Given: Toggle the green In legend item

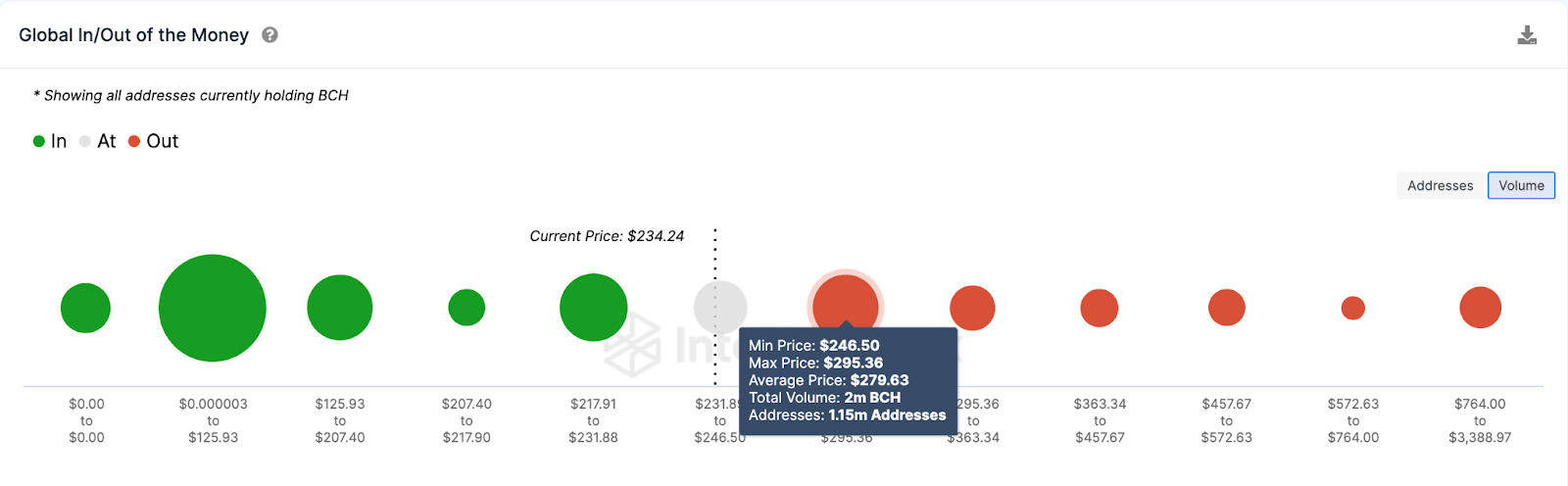Looking at the screenshot, I should pos(50,141).
